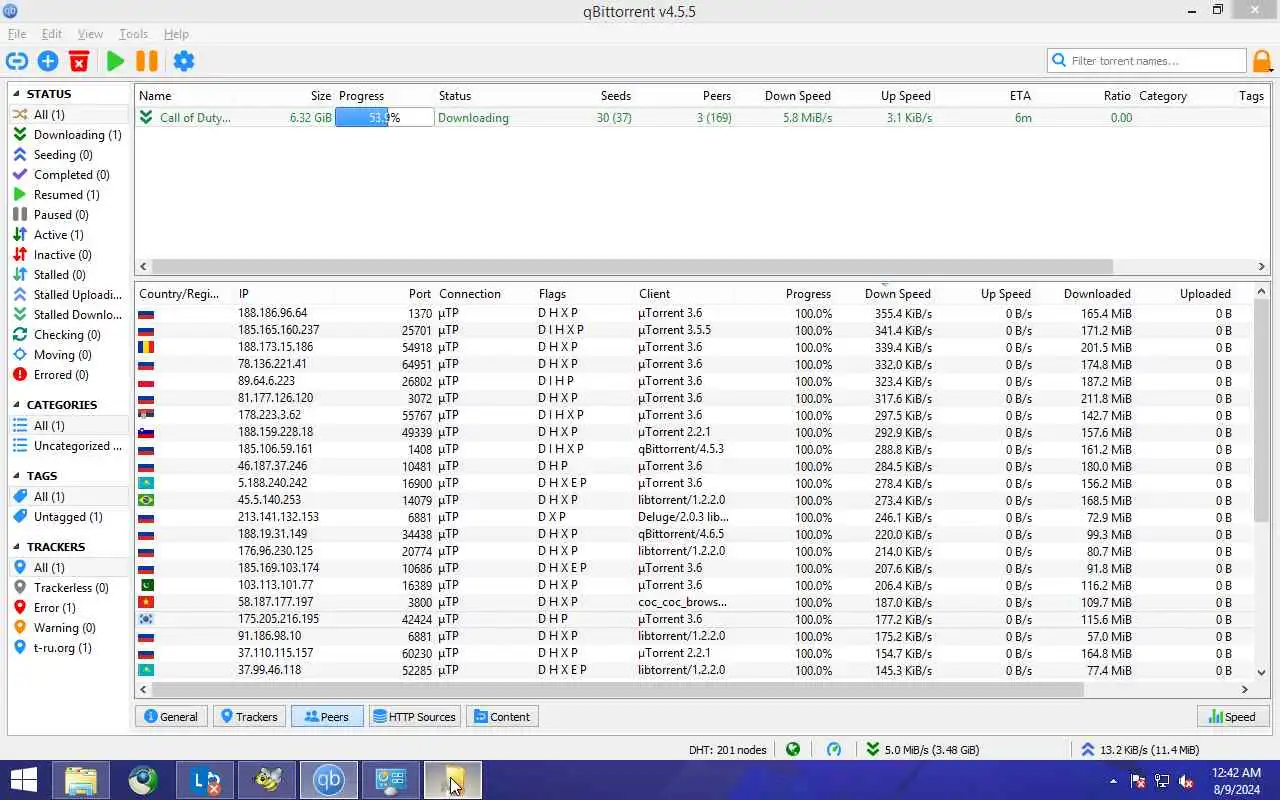
Task: Select the Resumed (1) status filter
Action: [x=69, y=195]
